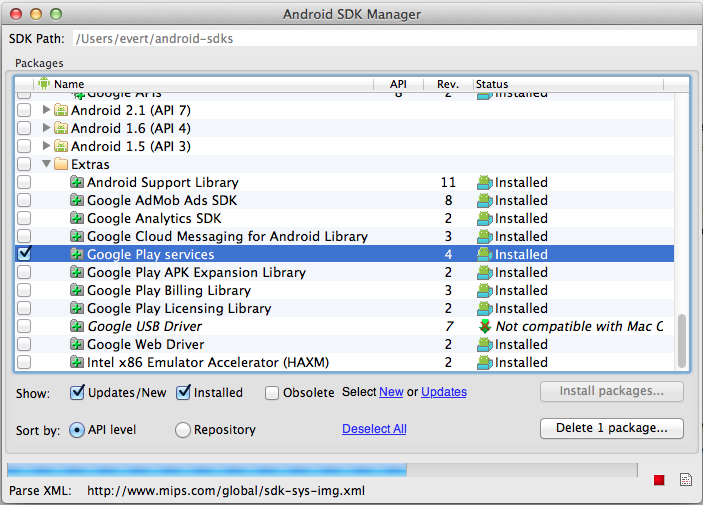
Task: Click the Deselect All link
Action: pos(374,430)
